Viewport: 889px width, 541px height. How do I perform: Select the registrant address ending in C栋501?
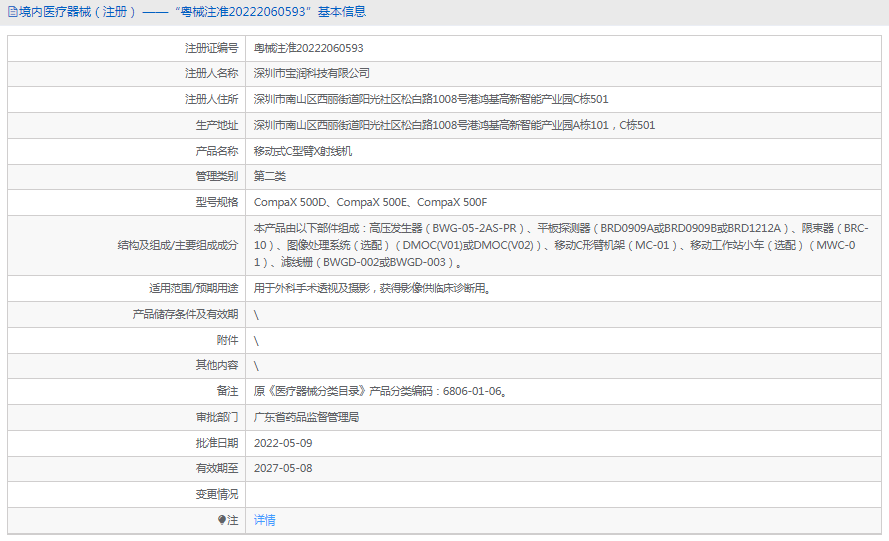point(431,99)
